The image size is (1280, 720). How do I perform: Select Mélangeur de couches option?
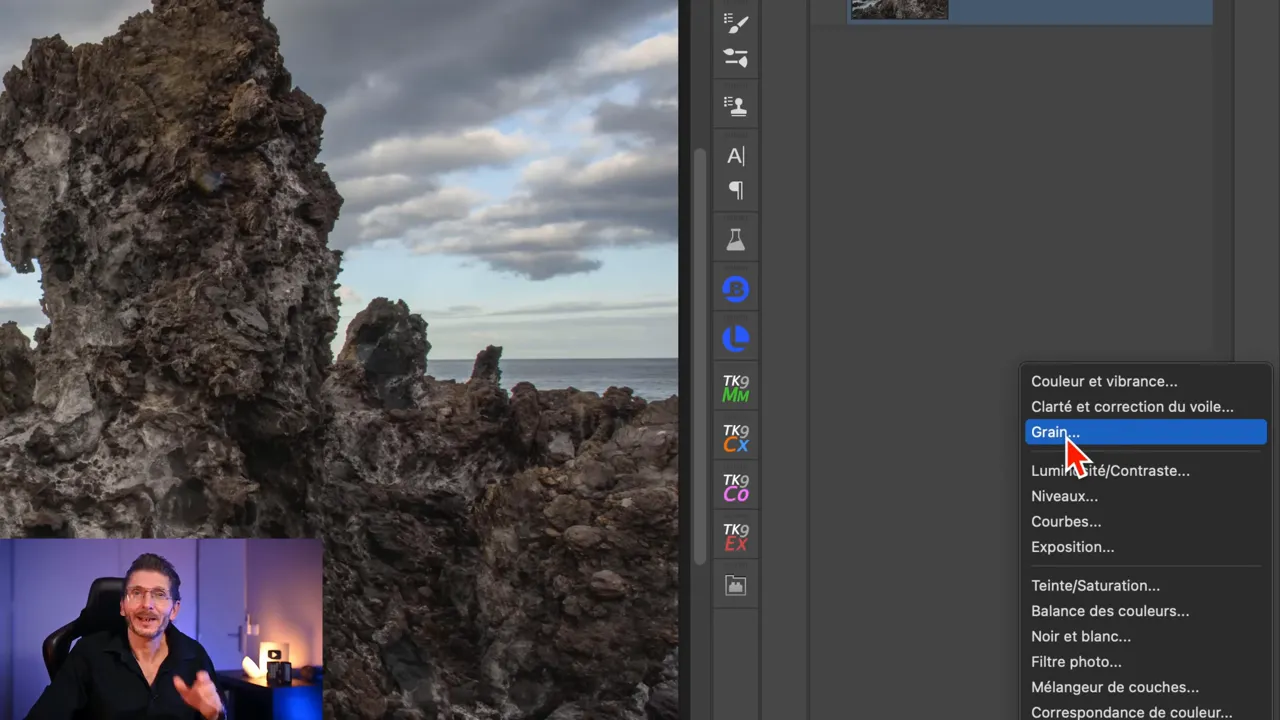coord(1114,687)
